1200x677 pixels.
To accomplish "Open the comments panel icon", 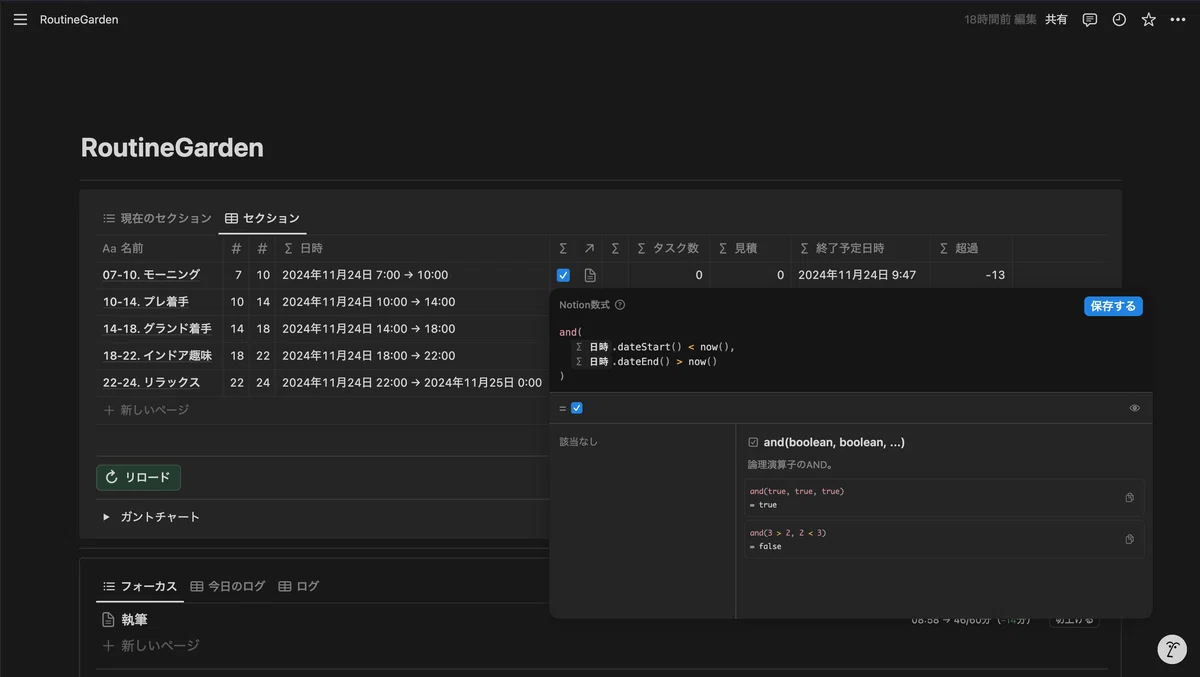I will click(x=1090, y=19).
